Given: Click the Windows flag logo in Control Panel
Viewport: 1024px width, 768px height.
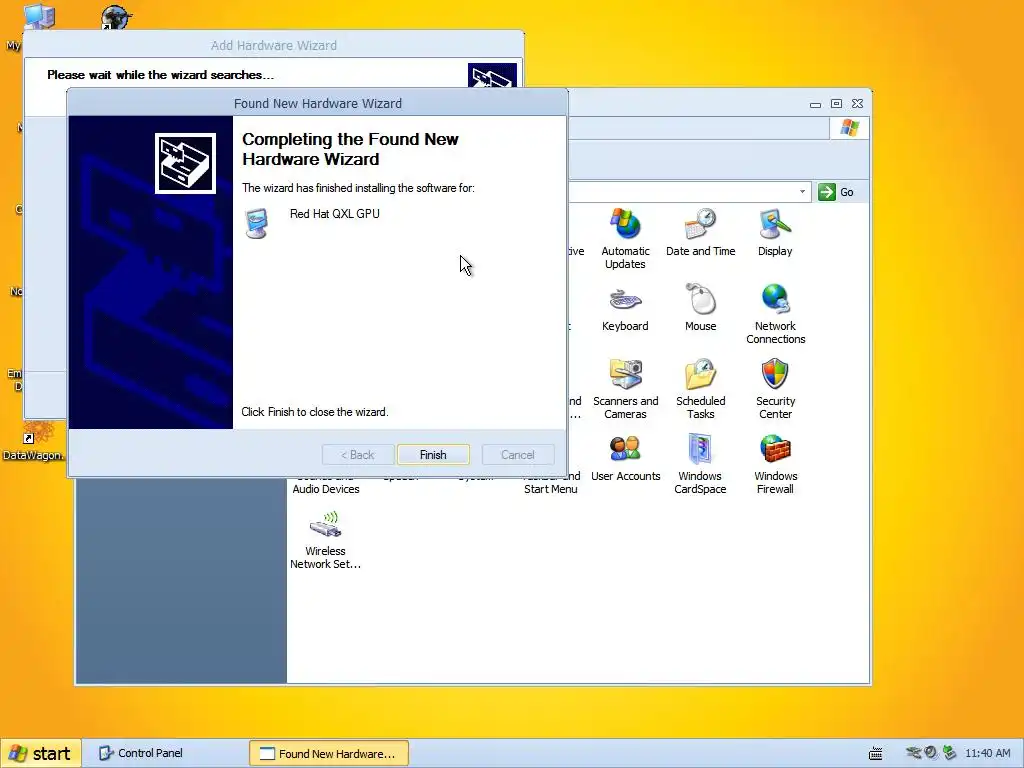Looking at the screenshot, I should click(x=849, y=128).
